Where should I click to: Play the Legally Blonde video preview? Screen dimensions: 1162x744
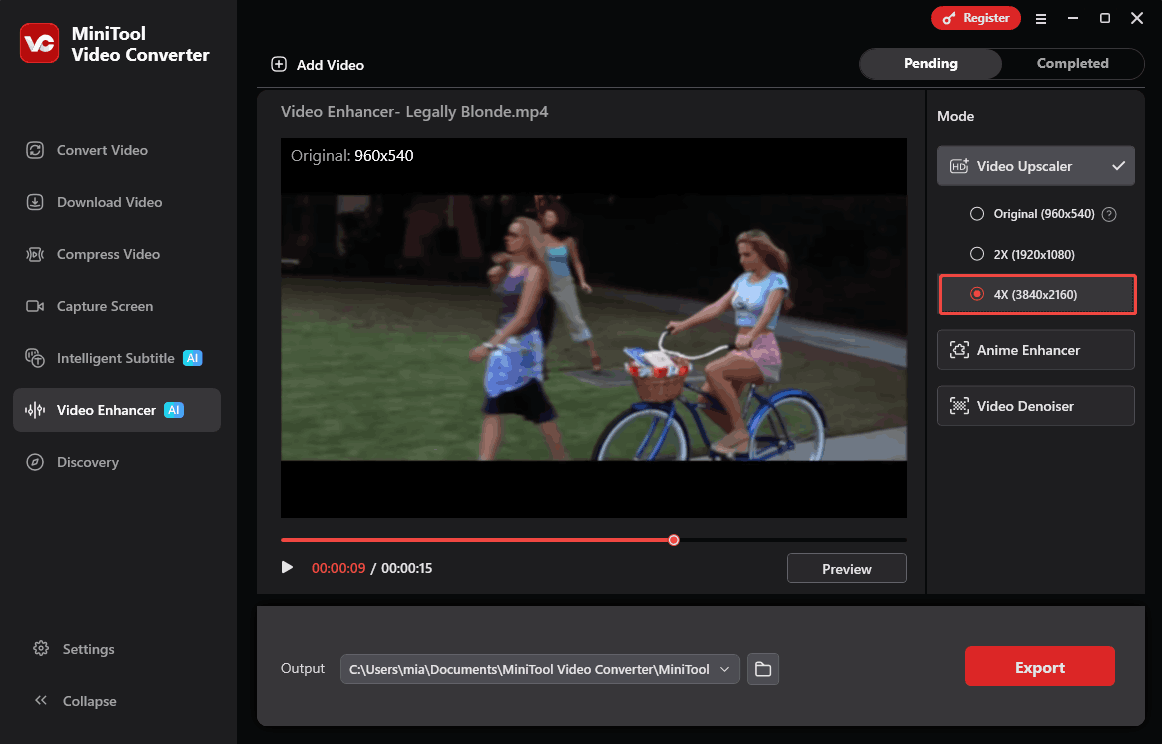[x=288, y=567]
